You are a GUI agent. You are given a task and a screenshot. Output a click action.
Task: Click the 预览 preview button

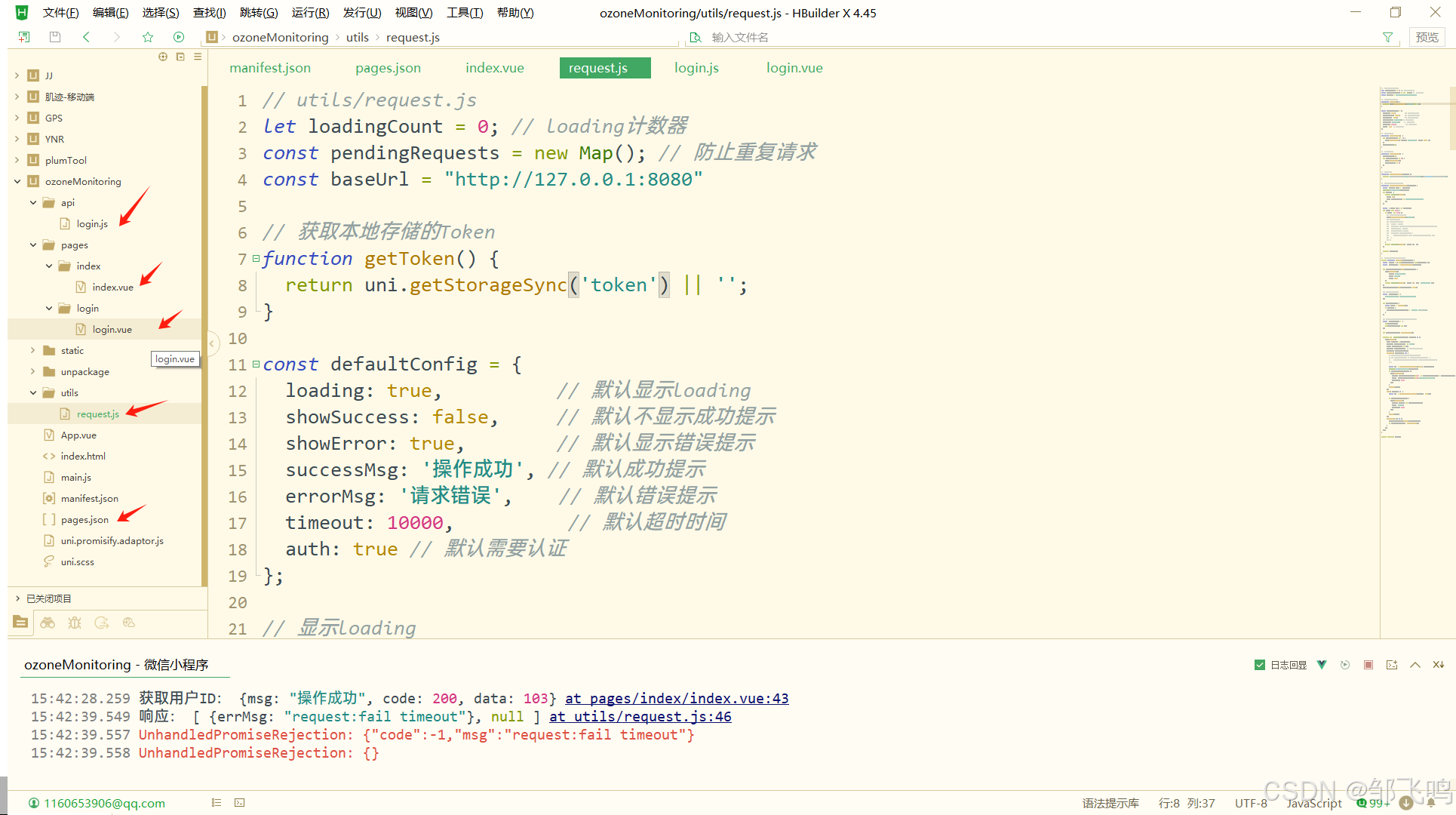tap(1427, 37)
